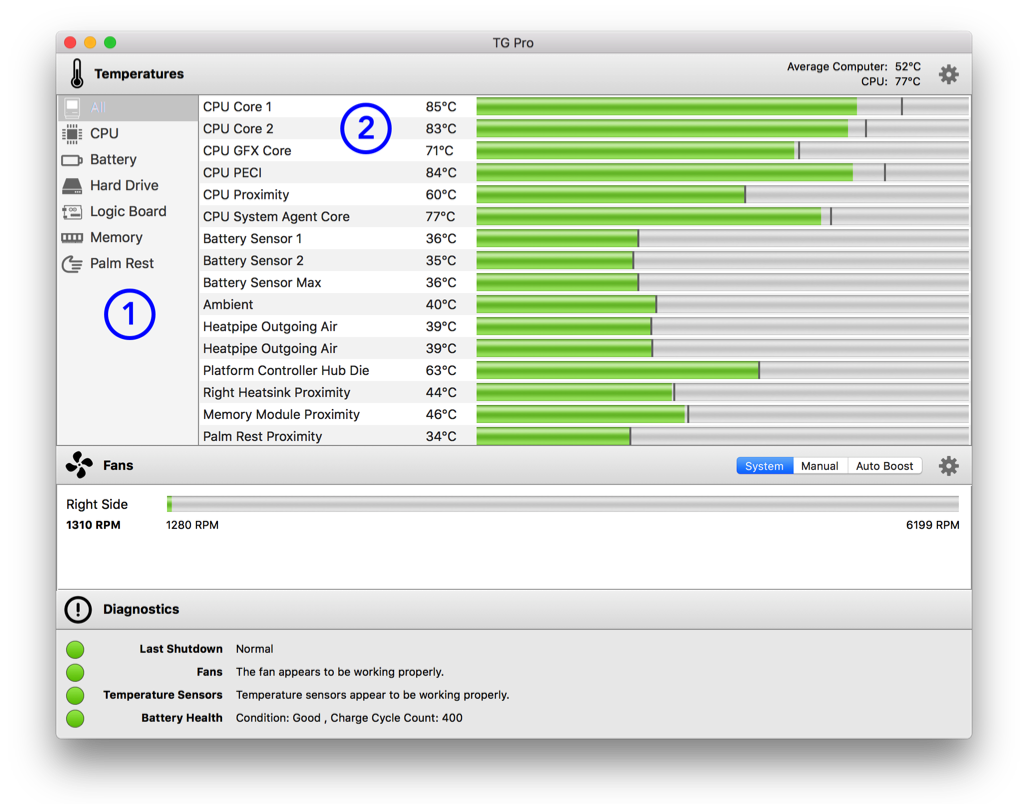Click the green Fans diagnostic indicator
Screen dimensions: 1034x804
pos(75,673)
